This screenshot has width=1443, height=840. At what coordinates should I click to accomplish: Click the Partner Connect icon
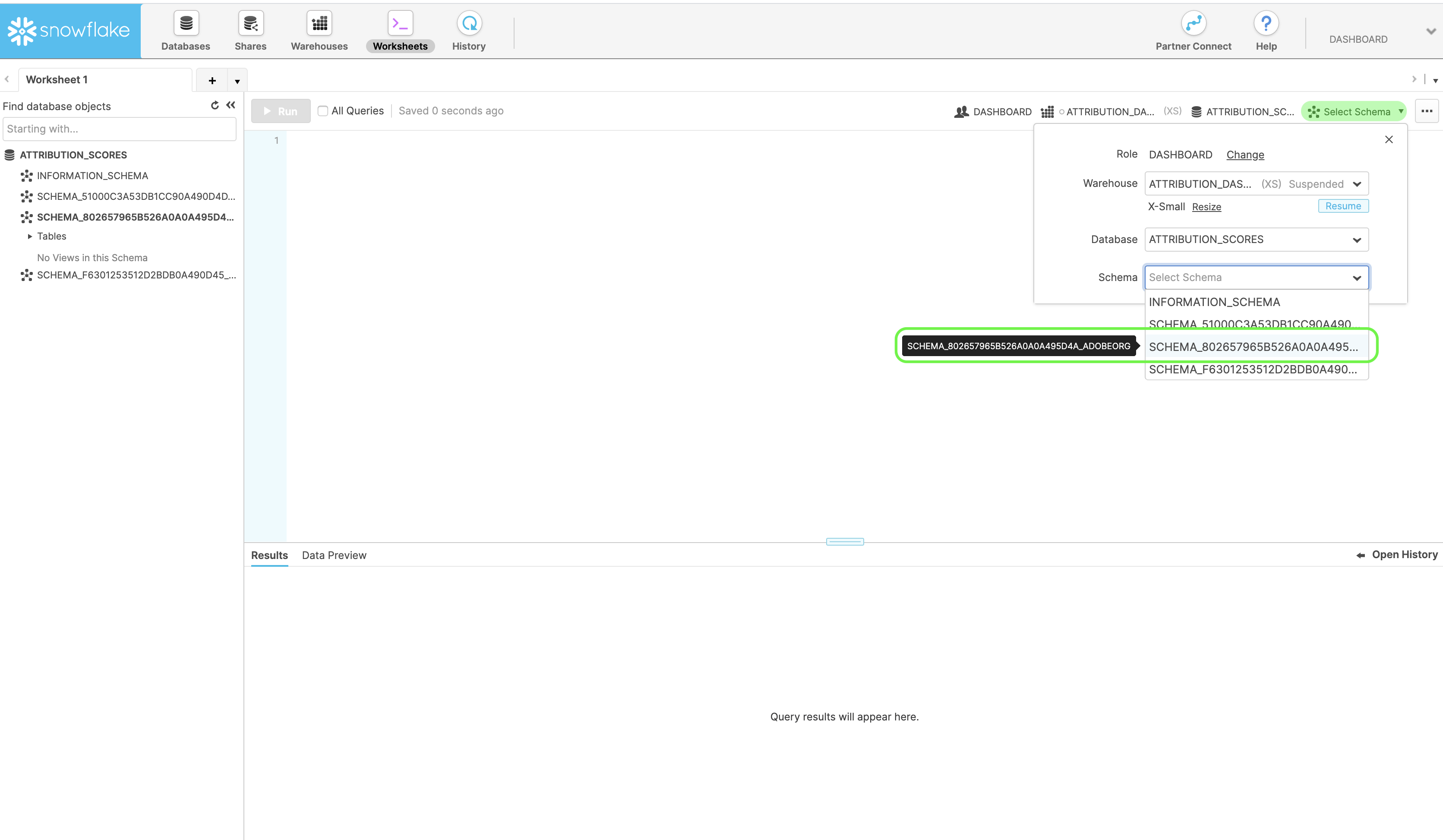tap(1194, 23)
